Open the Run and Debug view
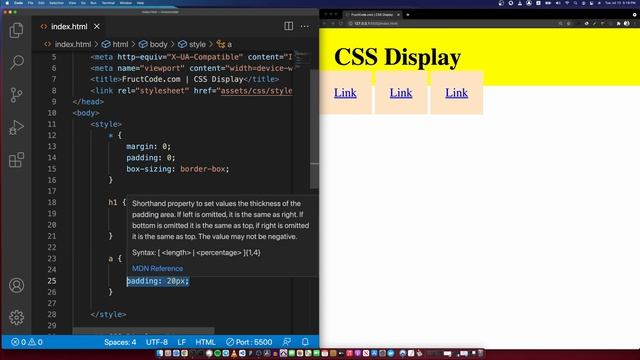Image resolution: width=640 pixels, height=360 pixels. tap(16, 127)
